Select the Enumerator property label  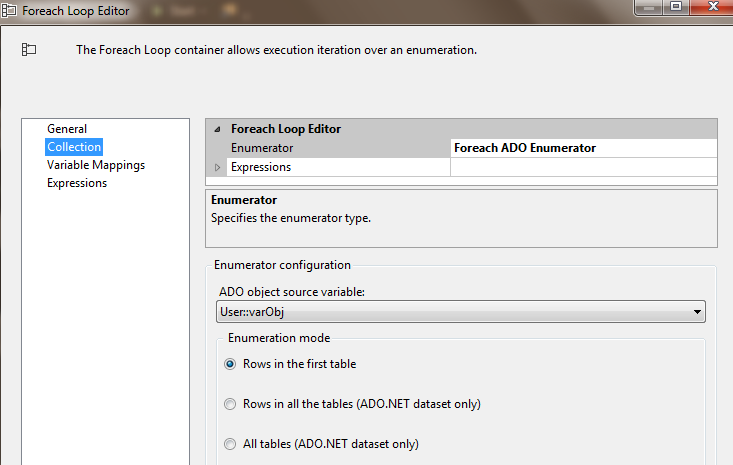pyautogui.click(x=263, y=148)
